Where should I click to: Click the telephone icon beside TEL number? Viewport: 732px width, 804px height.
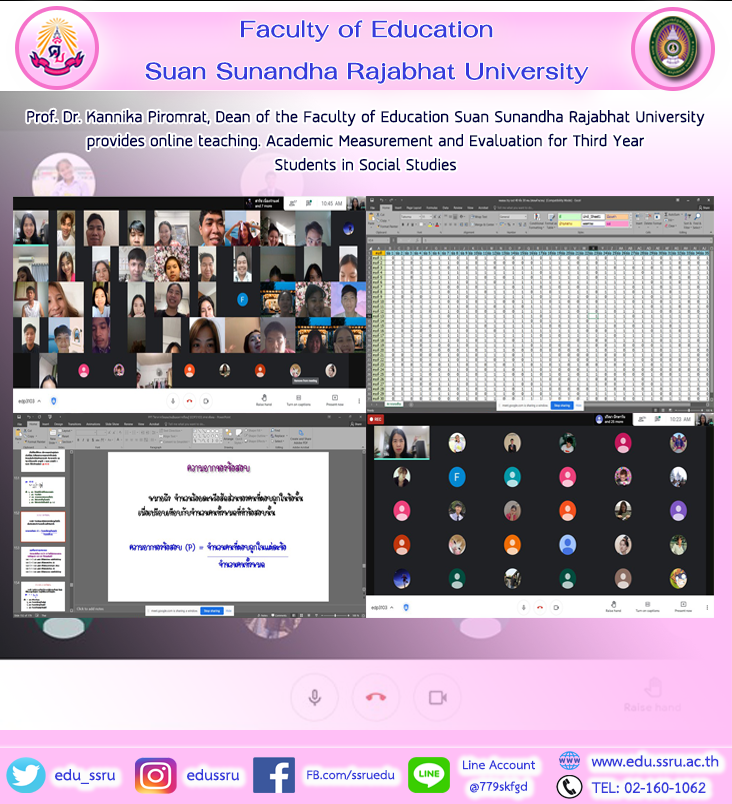pyautogui.click(x=569, y=788)
